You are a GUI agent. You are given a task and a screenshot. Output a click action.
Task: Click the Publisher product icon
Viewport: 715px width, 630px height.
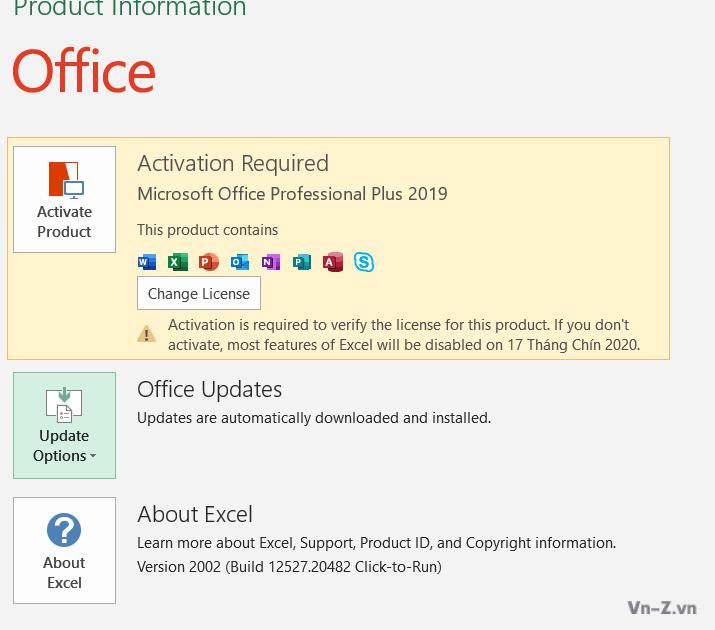(x=302, y=262)
